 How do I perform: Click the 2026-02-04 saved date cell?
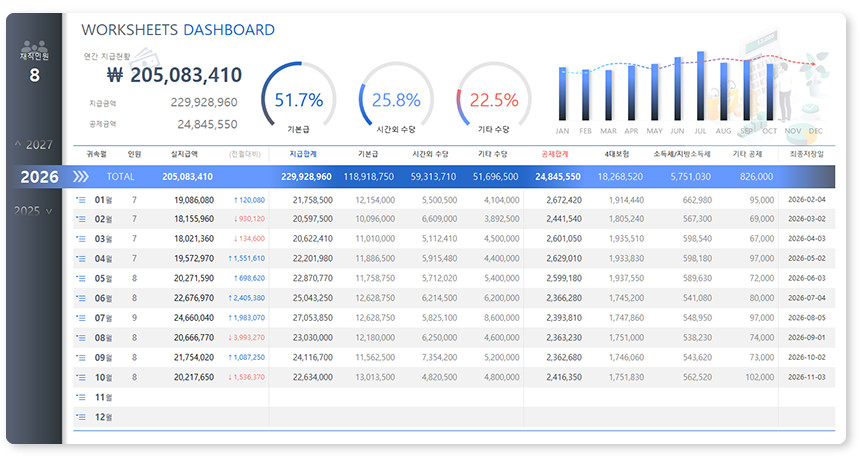pos(807,200)
